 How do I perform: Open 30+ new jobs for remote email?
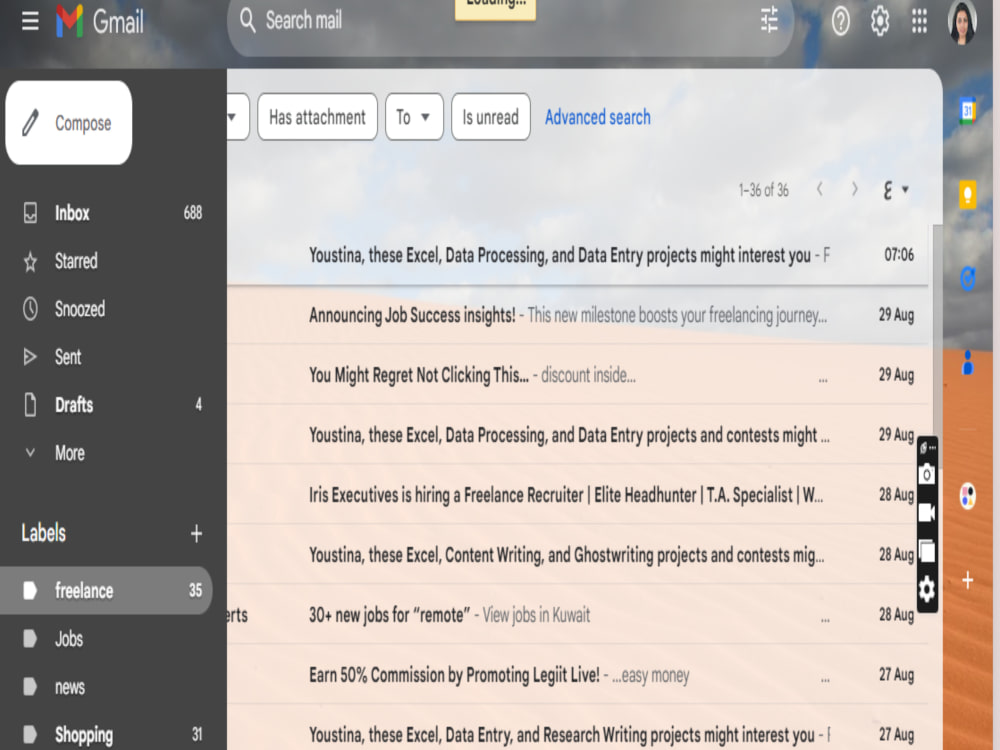578,615
